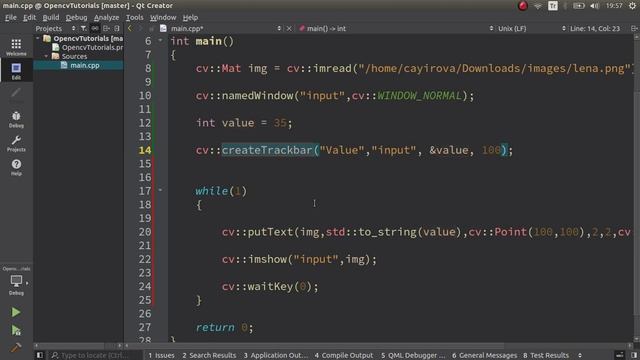Viewport: 640px width, 360px height.
Task: Open the Welcome mode
Action: tap(16, 47)
